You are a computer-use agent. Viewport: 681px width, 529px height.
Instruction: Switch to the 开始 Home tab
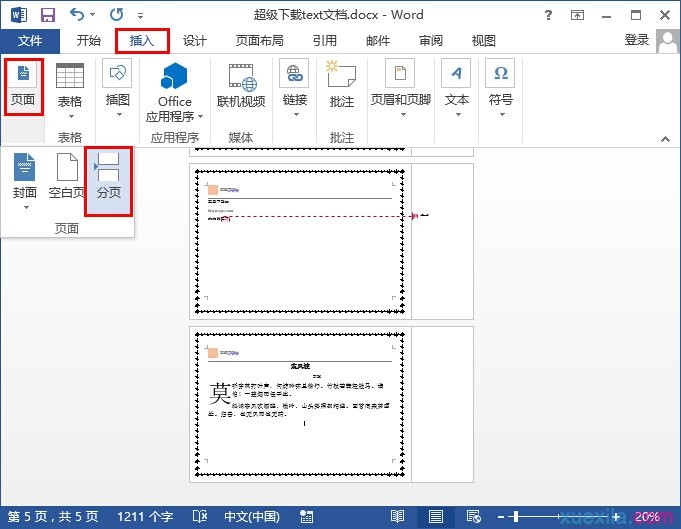click(89, 41)
